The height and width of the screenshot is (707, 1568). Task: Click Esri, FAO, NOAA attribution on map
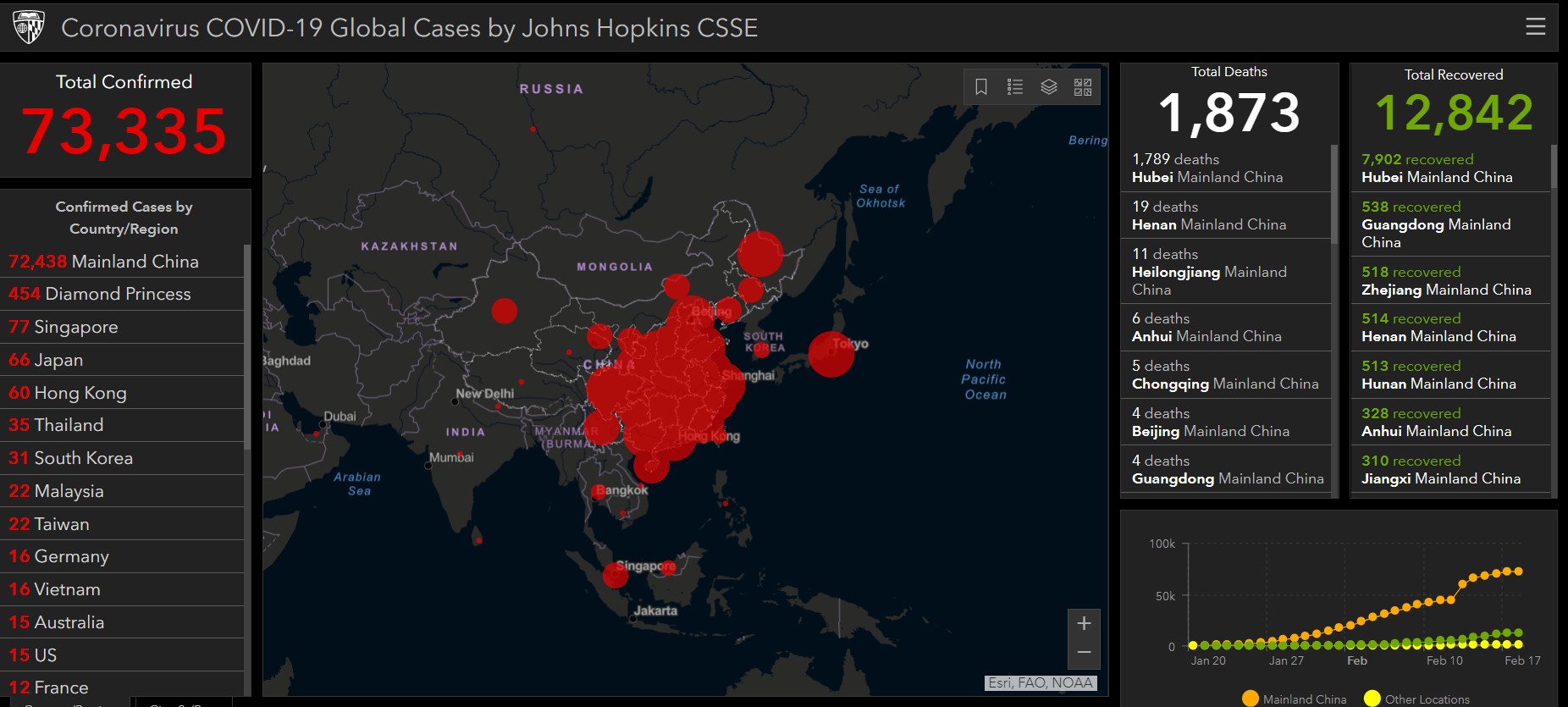pos(1041,682)
